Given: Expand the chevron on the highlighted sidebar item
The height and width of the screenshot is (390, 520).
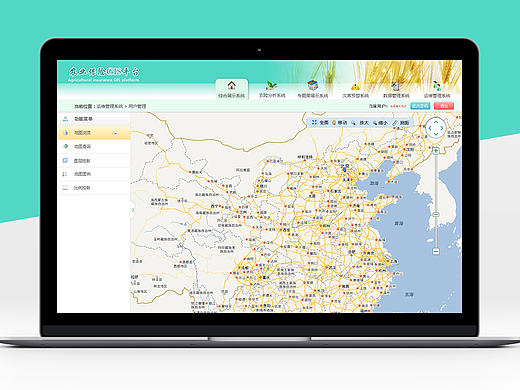Looking at the screenshot, I should [x=116, y=133].
